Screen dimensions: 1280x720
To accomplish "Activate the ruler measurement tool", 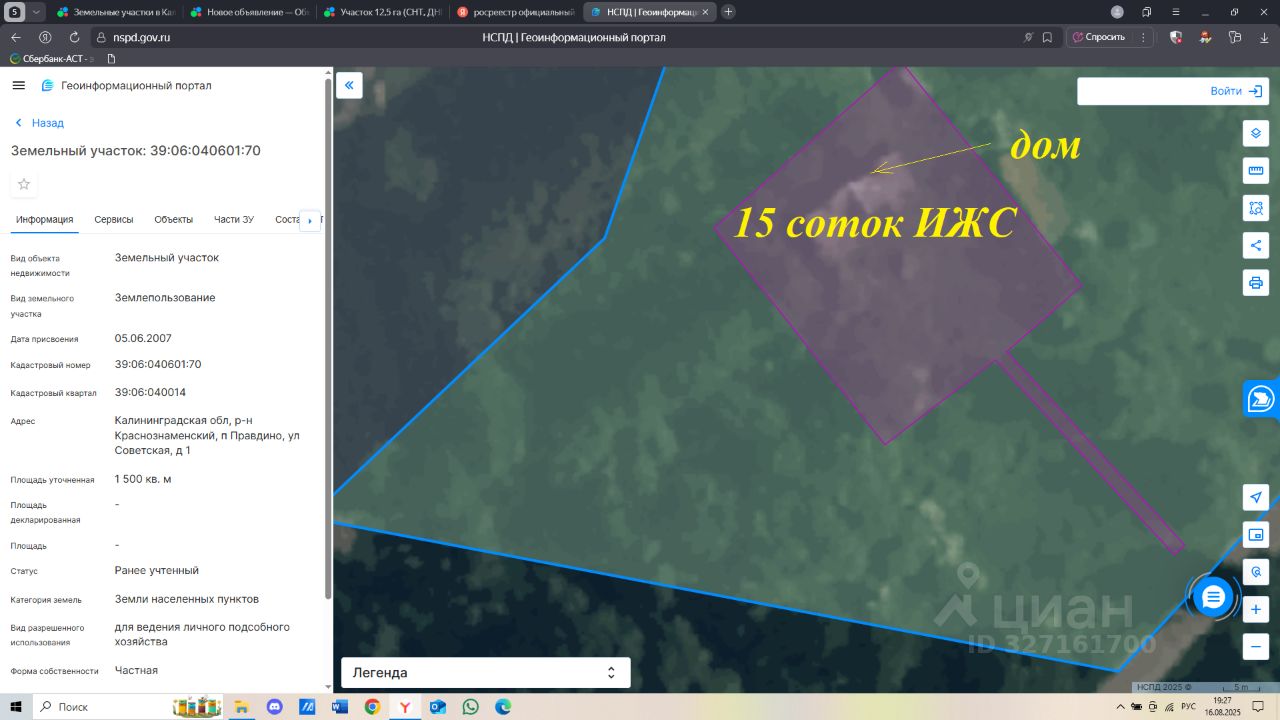I will 1256,171.
